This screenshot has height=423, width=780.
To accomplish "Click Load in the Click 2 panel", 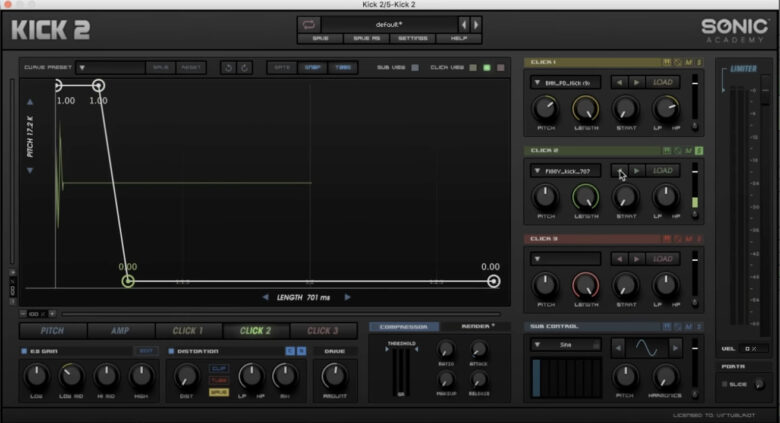I will 663,171.
